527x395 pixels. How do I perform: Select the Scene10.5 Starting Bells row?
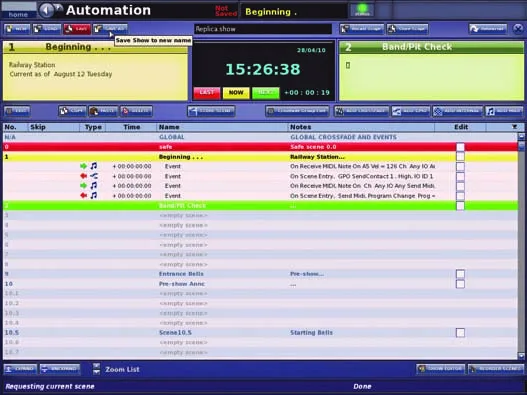[260, 332]
